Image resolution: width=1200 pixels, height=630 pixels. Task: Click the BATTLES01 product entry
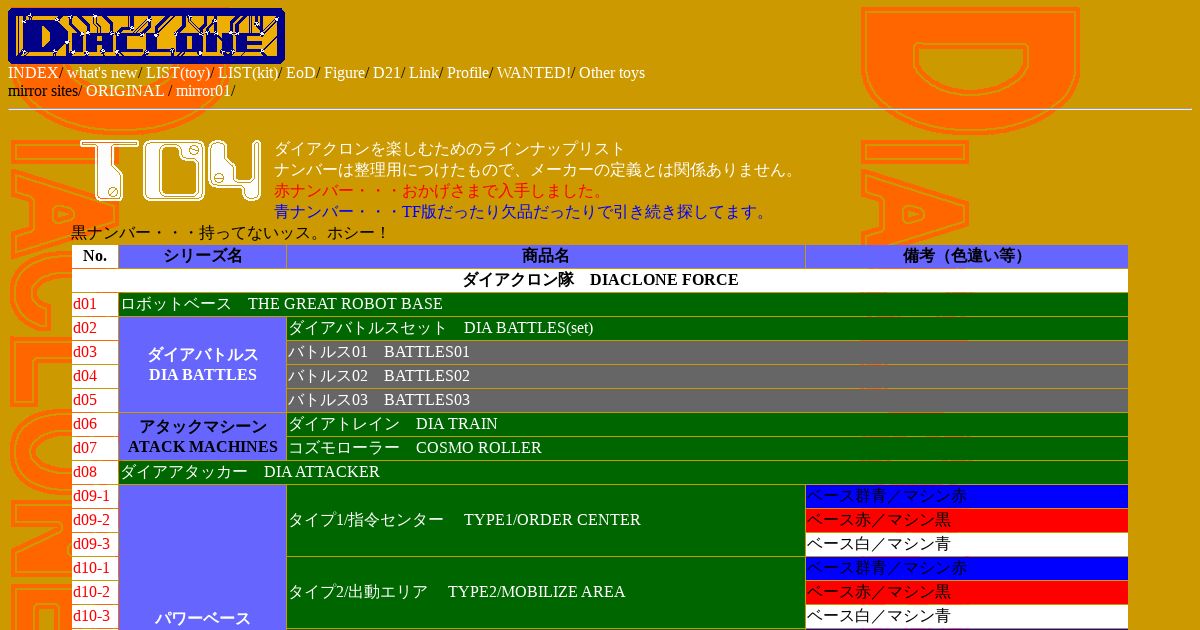coord(707,352)
